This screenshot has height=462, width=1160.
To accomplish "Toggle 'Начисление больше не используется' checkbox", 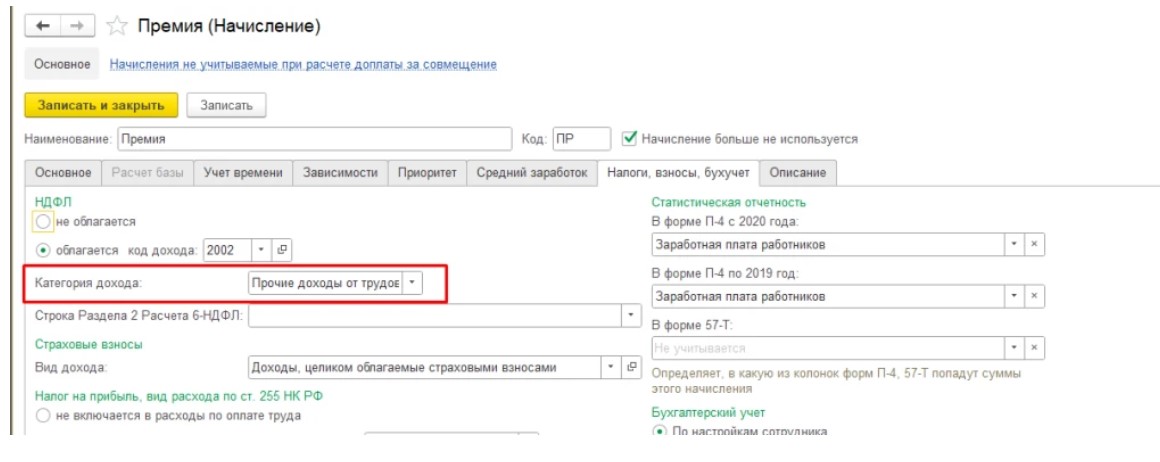I will point(630,139).
